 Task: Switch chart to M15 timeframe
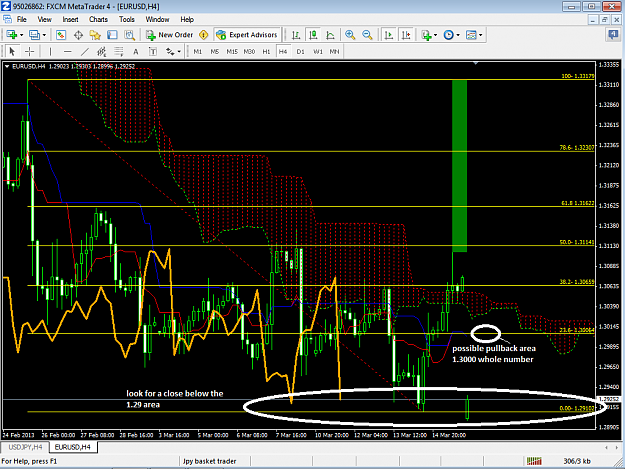point(232,51)
